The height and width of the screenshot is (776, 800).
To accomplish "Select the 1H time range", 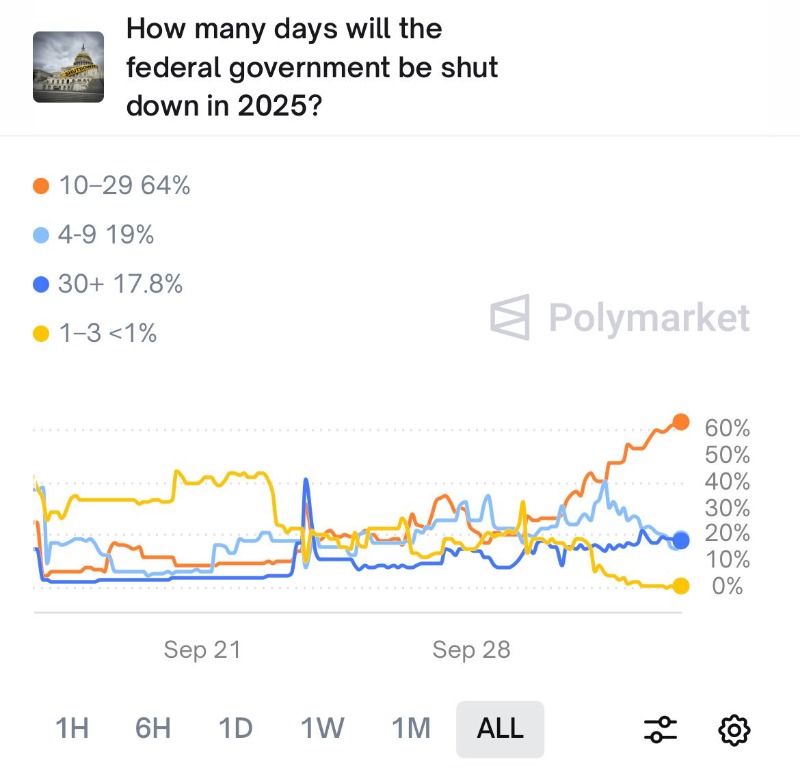I will (x=72, y=728).
